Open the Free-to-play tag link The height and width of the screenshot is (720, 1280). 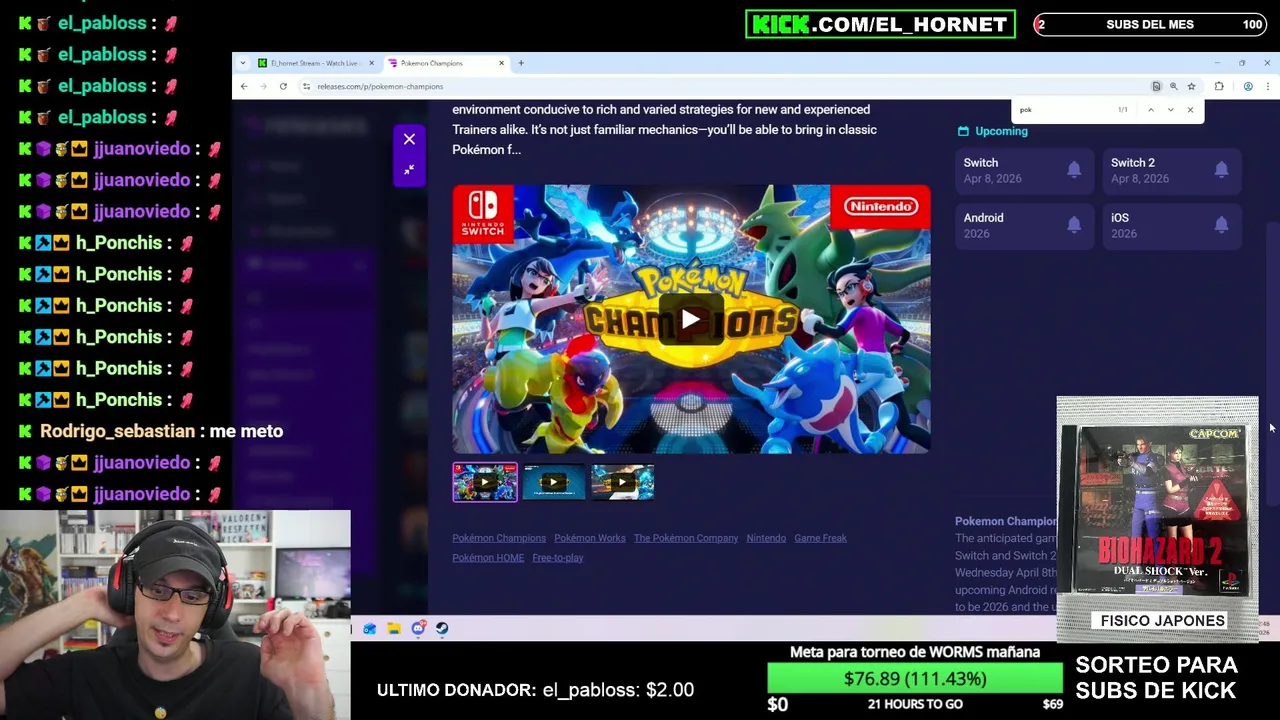[558, 558]
